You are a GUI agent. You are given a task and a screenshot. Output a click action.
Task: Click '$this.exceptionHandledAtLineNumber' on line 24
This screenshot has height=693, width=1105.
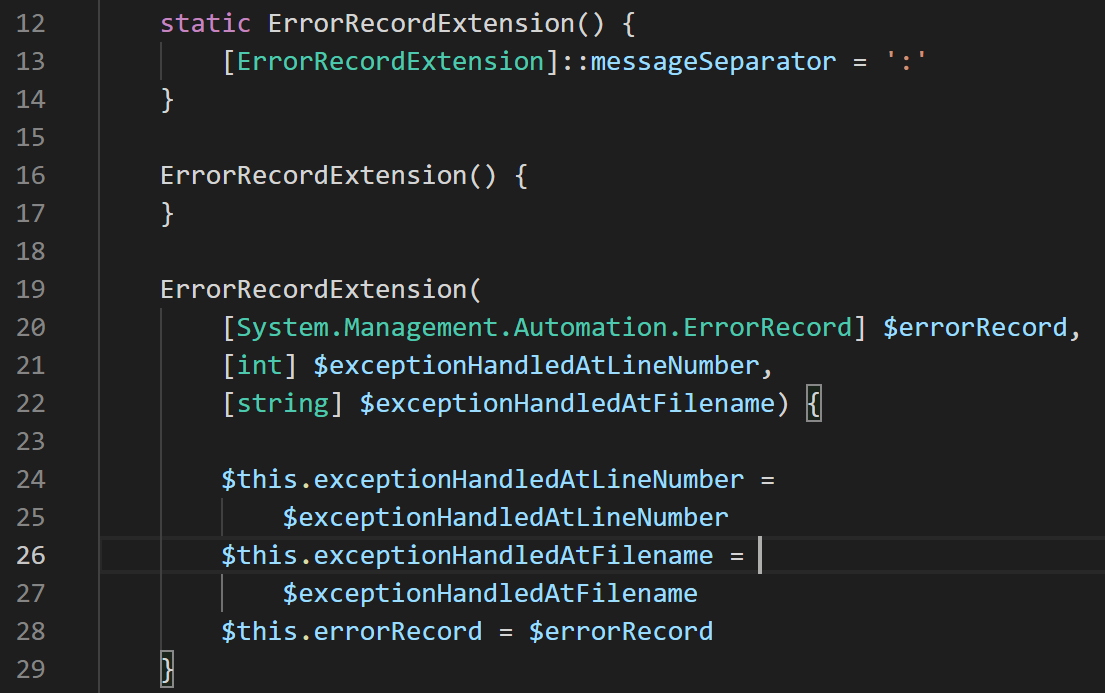(x=483, y=480)
